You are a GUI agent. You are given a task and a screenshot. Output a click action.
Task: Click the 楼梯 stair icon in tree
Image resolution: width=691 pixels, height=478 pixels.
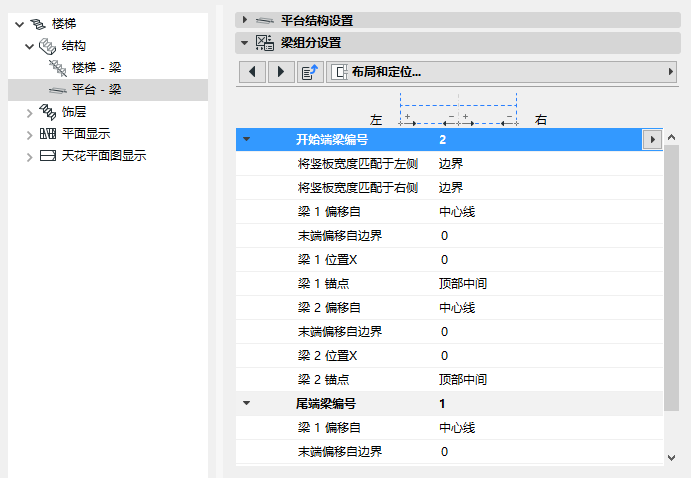[x=38, y=24]
